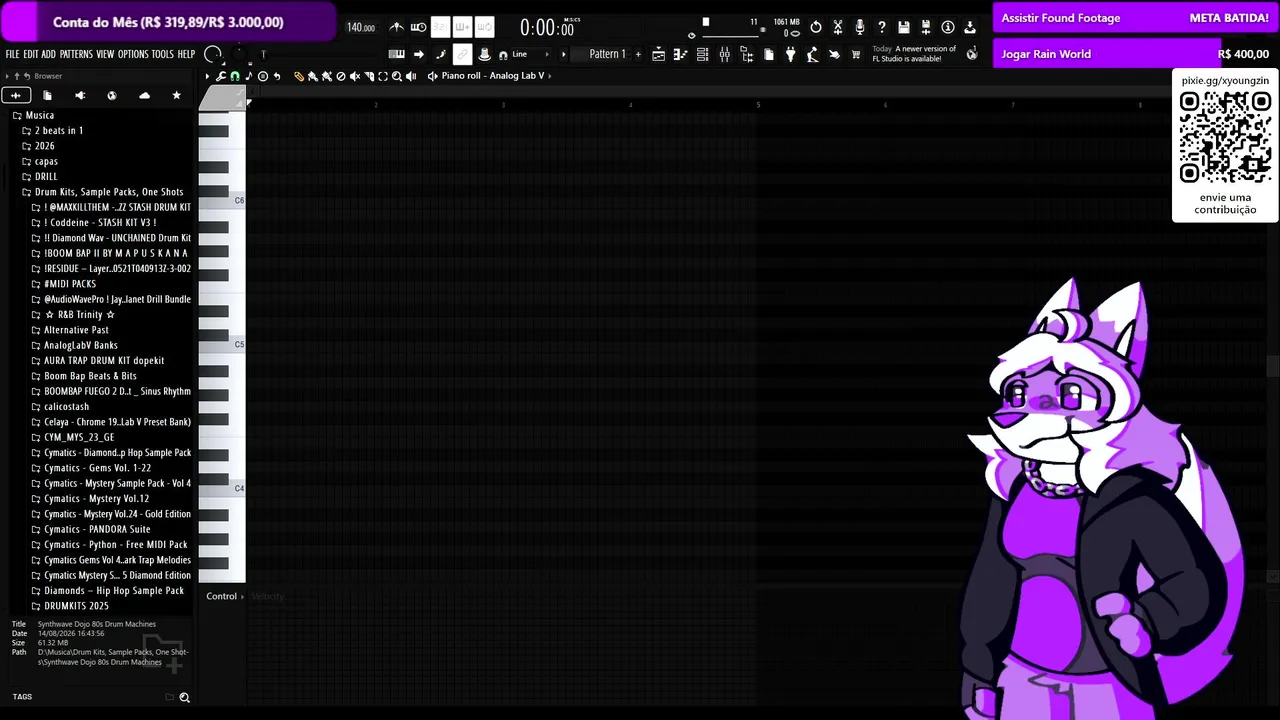Toggle the metronome

tap(397, 27)
